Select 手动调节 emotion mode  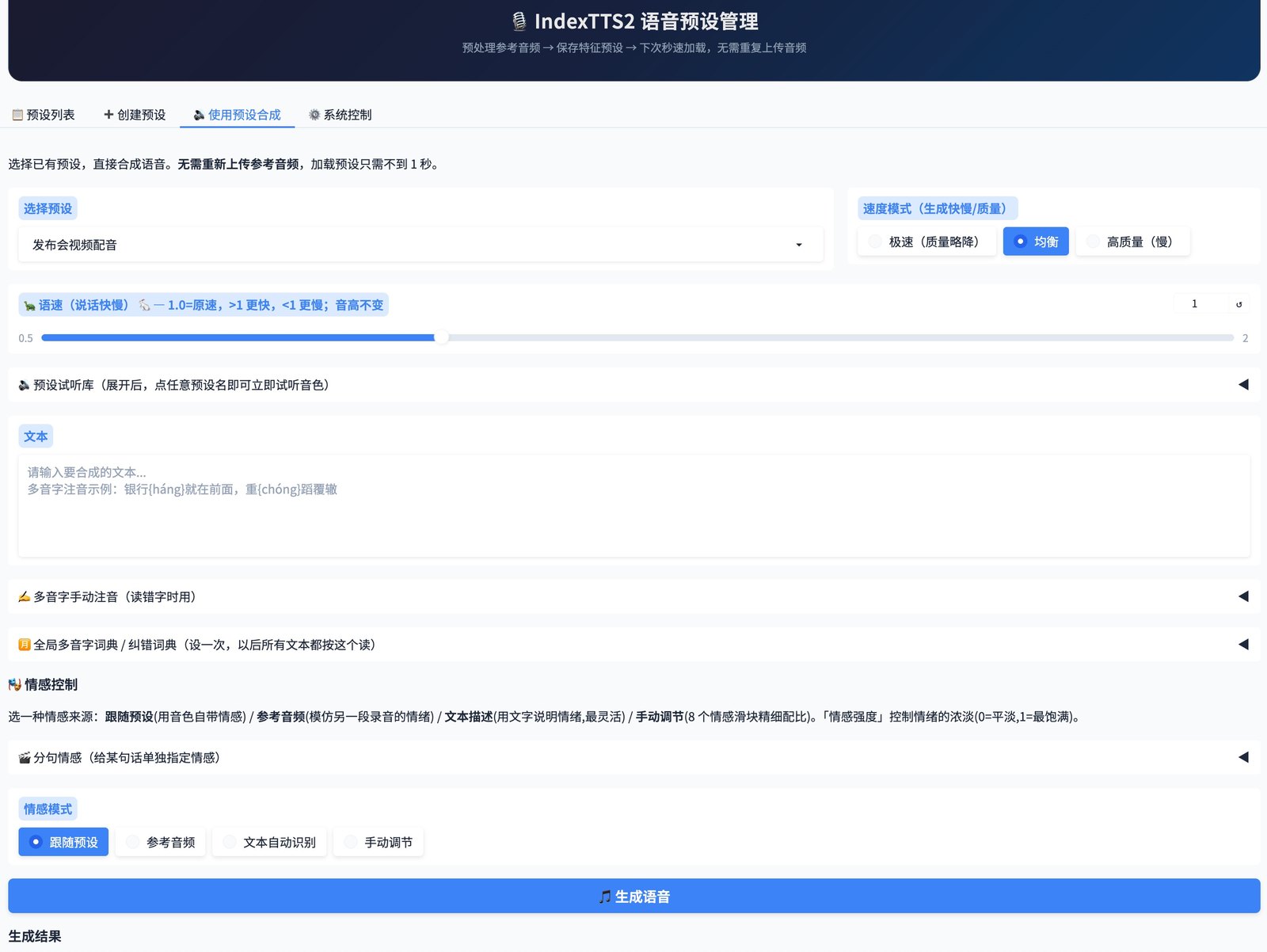pyautogui.click(x=379, y=842)
